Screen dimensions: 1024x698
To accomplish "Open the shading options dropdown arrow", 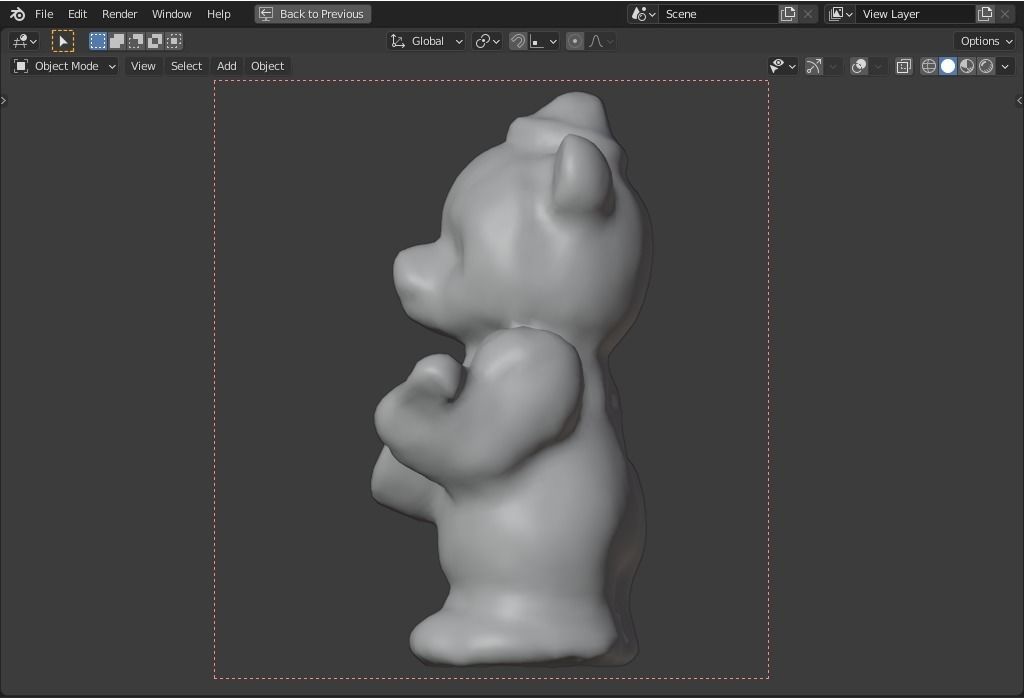I will [x=1005, y=66].
